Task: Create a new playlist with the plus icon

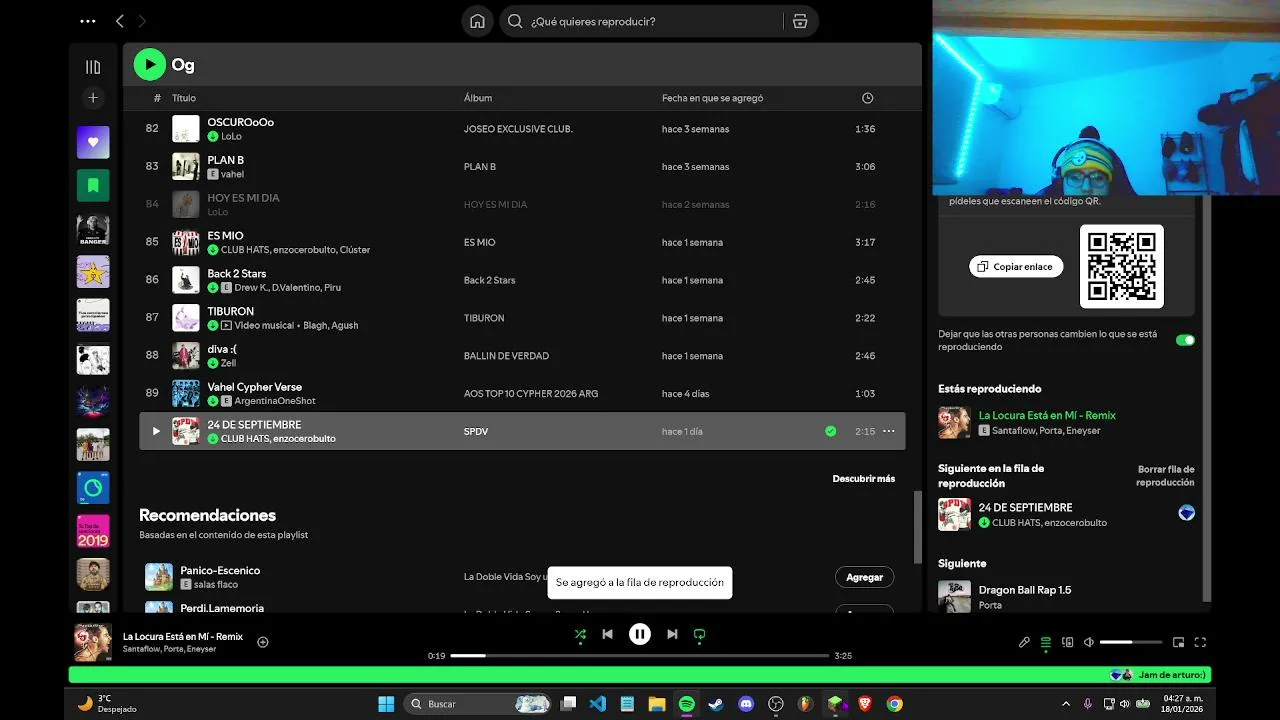Action: (x=93, y=98)
